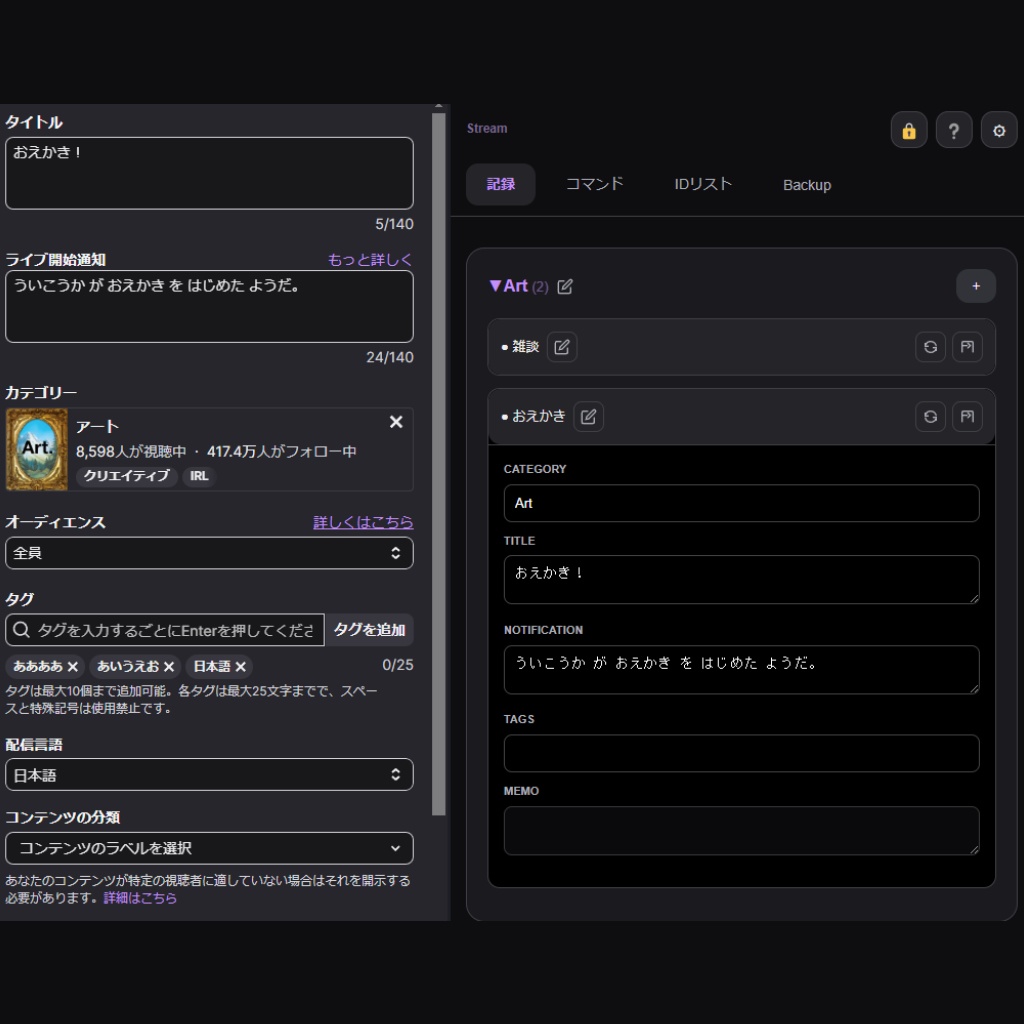Remove the 日本語 tag
Image resolution: width=1024 pixels, height=1024 pixels.
coord(240,666)
